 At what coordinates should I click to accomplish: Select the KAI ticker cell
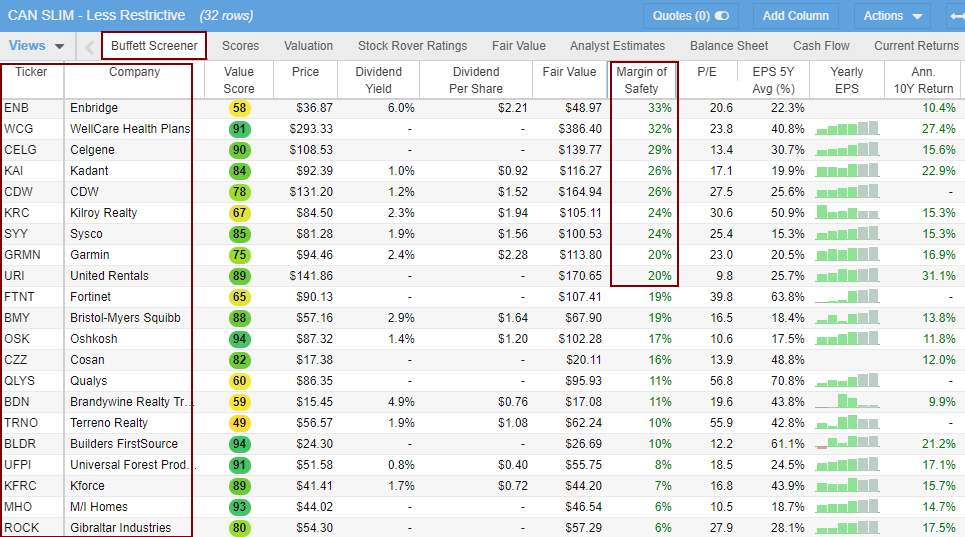[x=16, y=170]
